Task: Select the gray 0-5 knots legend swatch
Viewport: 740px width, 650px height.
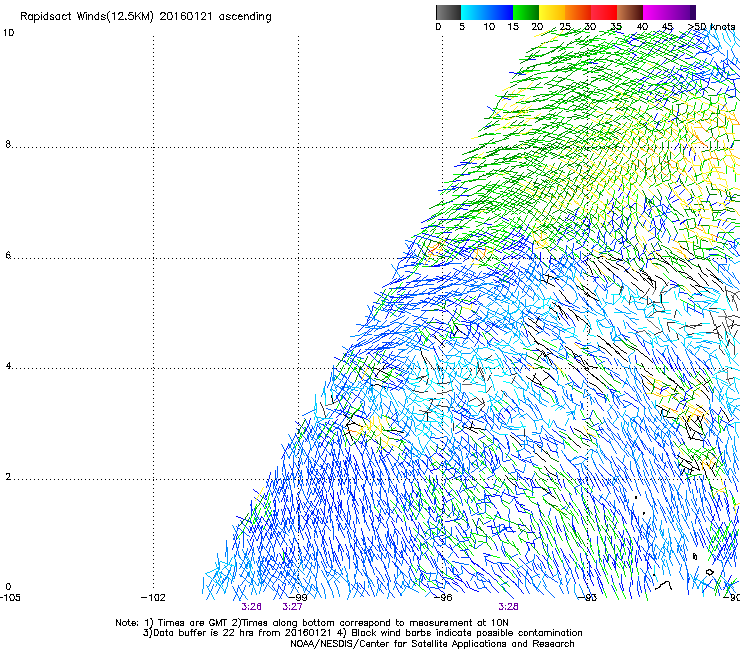Action: pyautogui.click(x=448, y=12)
